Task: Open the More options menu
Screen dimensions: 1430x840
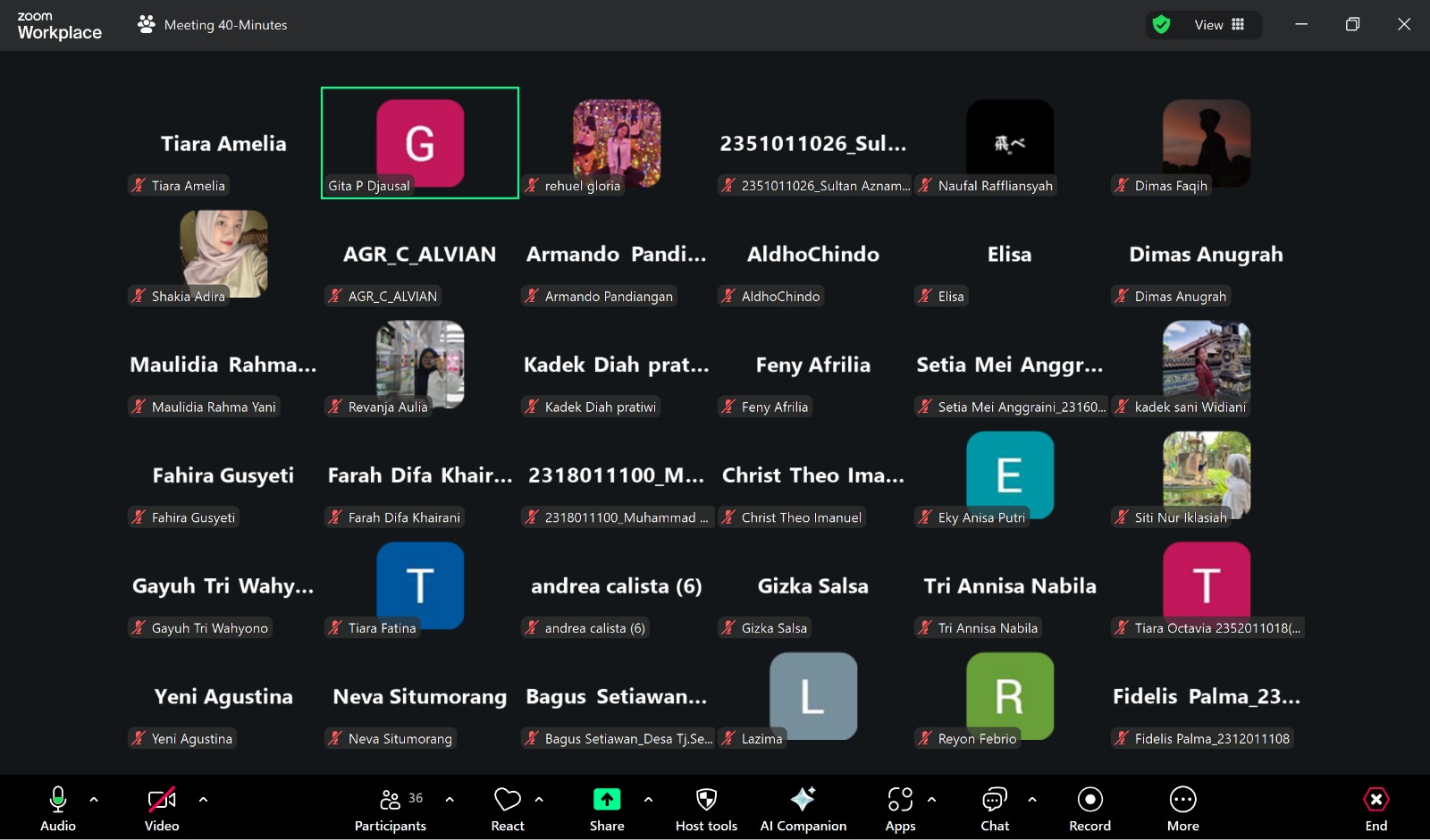Action: pos(1182,799)
